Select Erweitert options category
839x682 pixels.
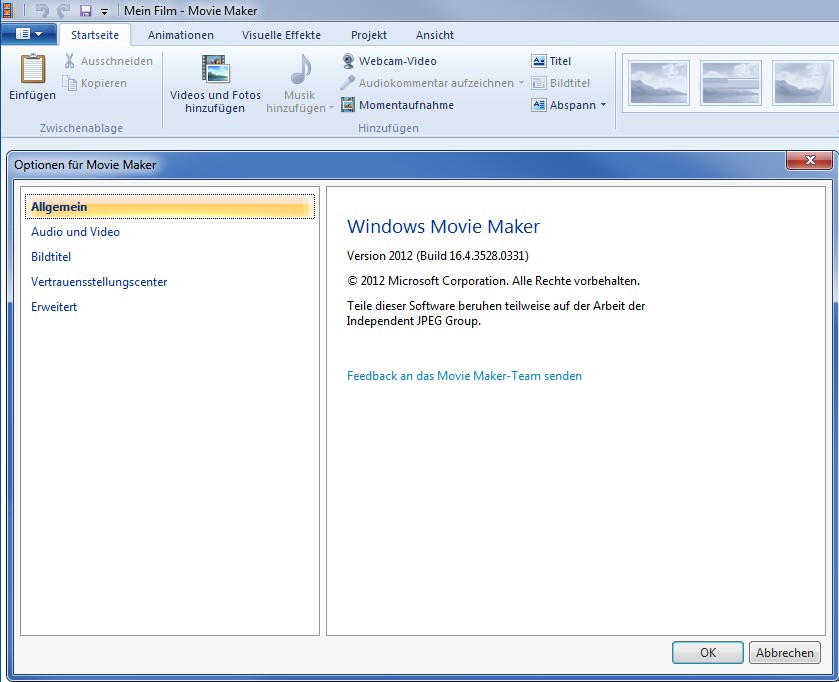coord(54,306)
